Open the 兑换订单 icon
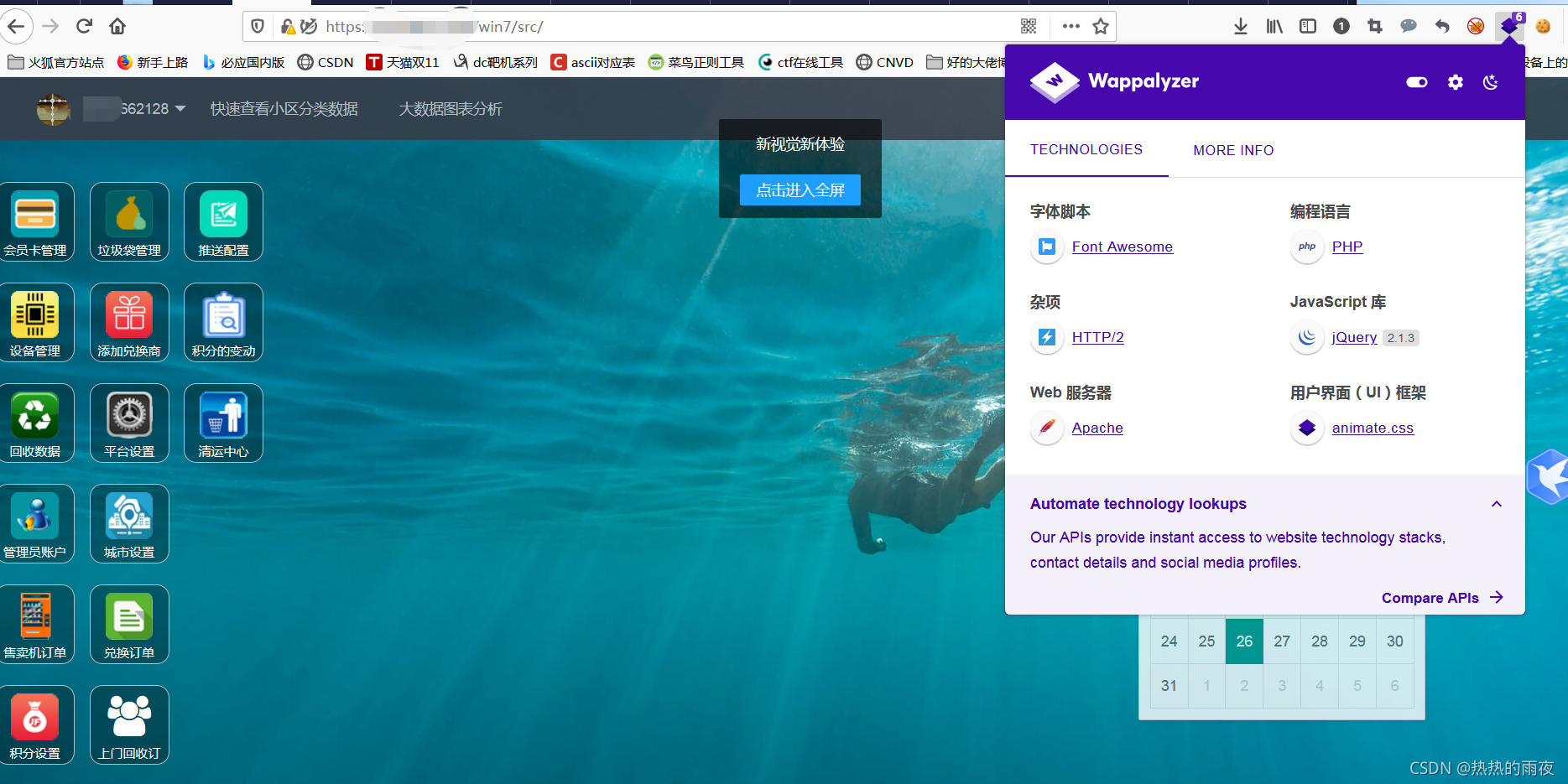The image size is (1568, 784). coord(129,625)
